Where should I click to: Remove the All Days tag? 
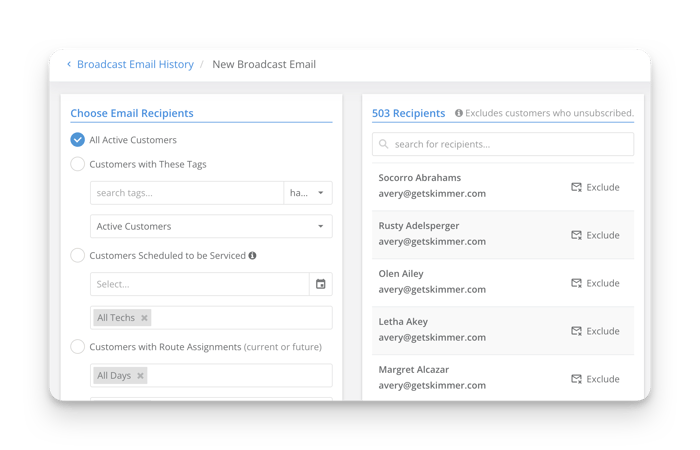(x=140, y=375)
